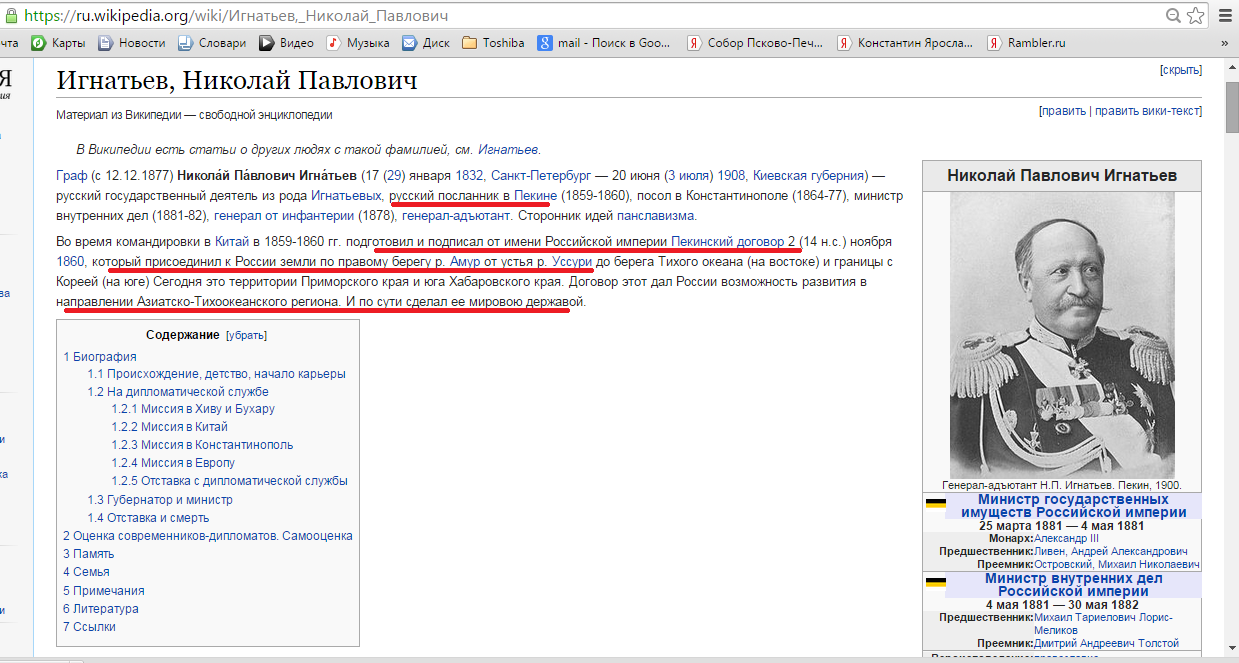Open the Дмитрий Андреевич Толстой link
The width and height of the screenshot is (1239, 663).
1107,643
